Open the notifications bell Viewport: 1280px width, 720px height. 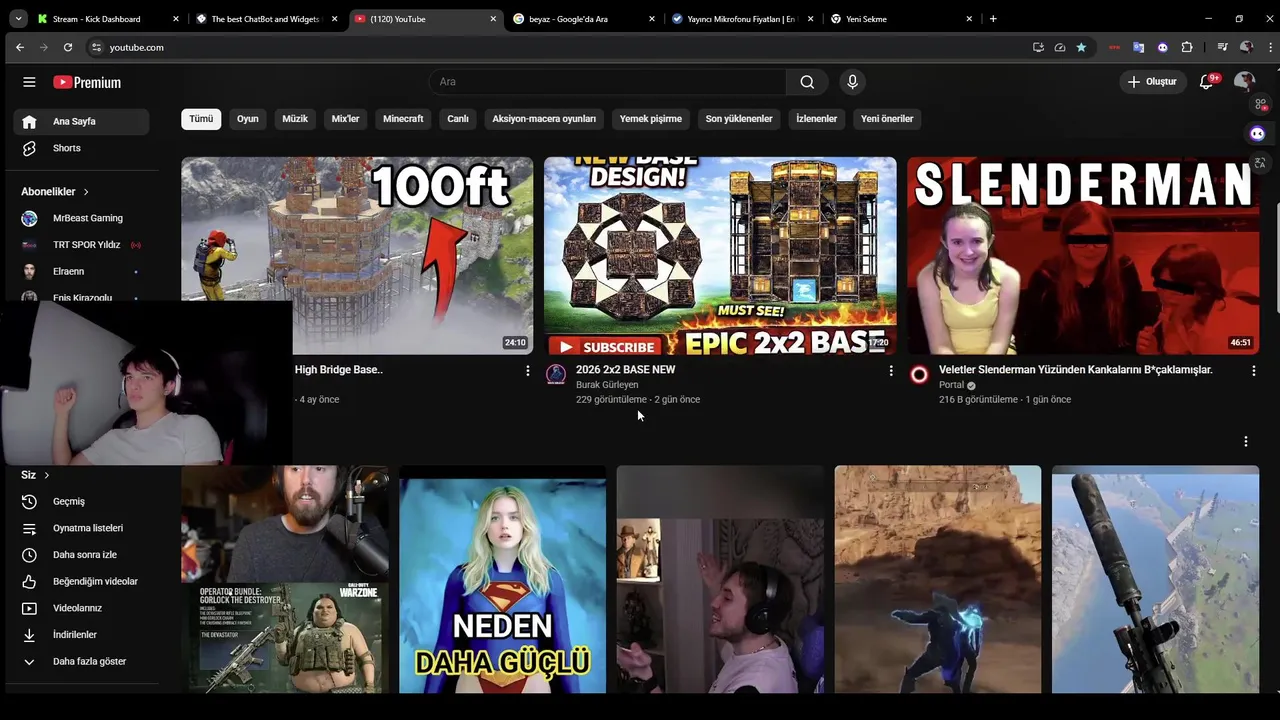coord(1206,82)
